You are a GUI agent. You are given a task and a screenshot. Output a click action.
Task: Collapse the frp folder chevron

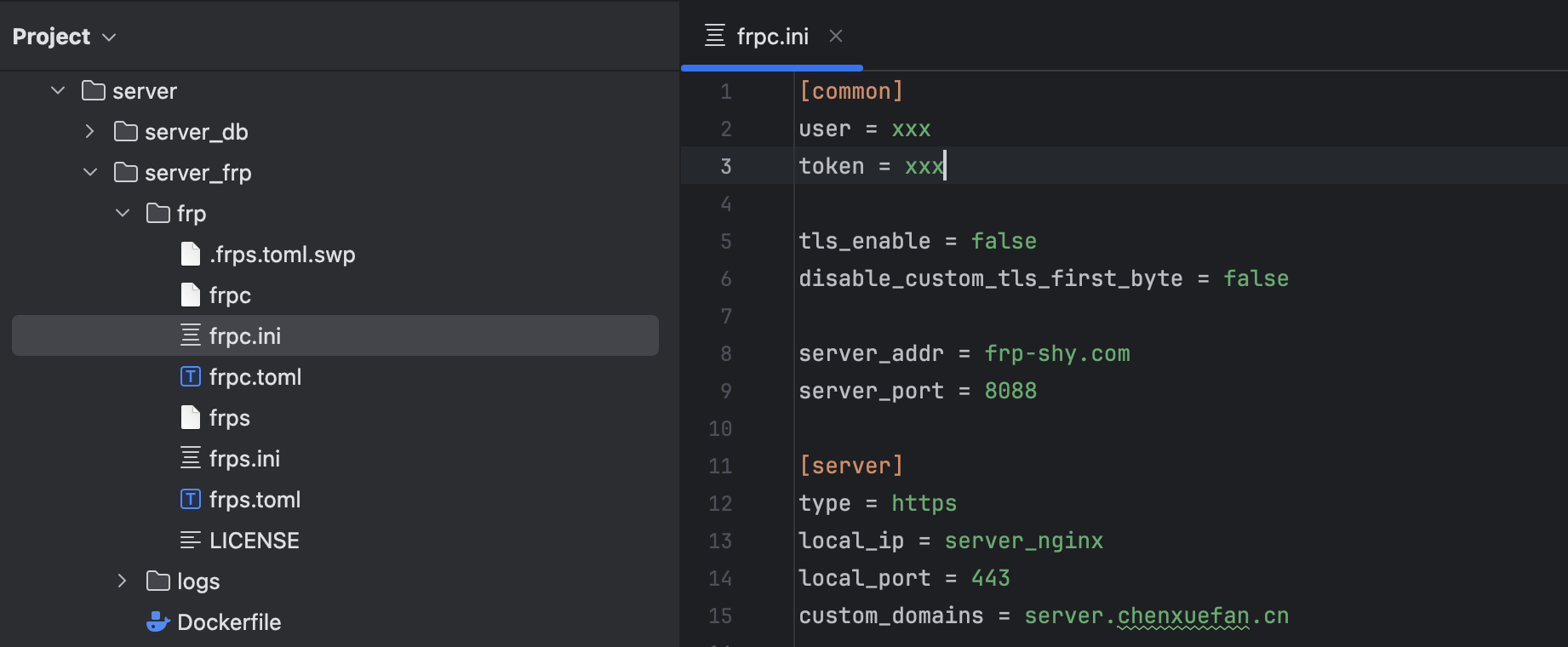[x=123, y=214]
